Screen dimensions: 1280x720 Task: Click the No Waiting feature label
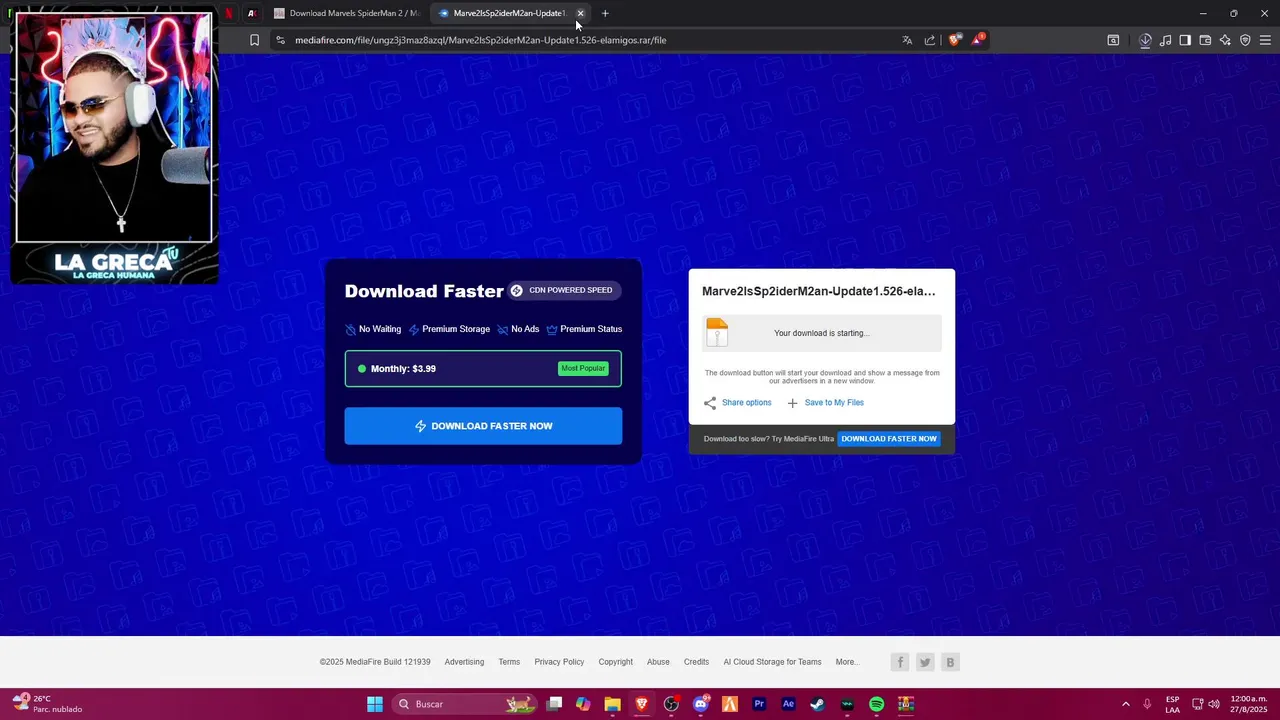[x=373, y=329]
